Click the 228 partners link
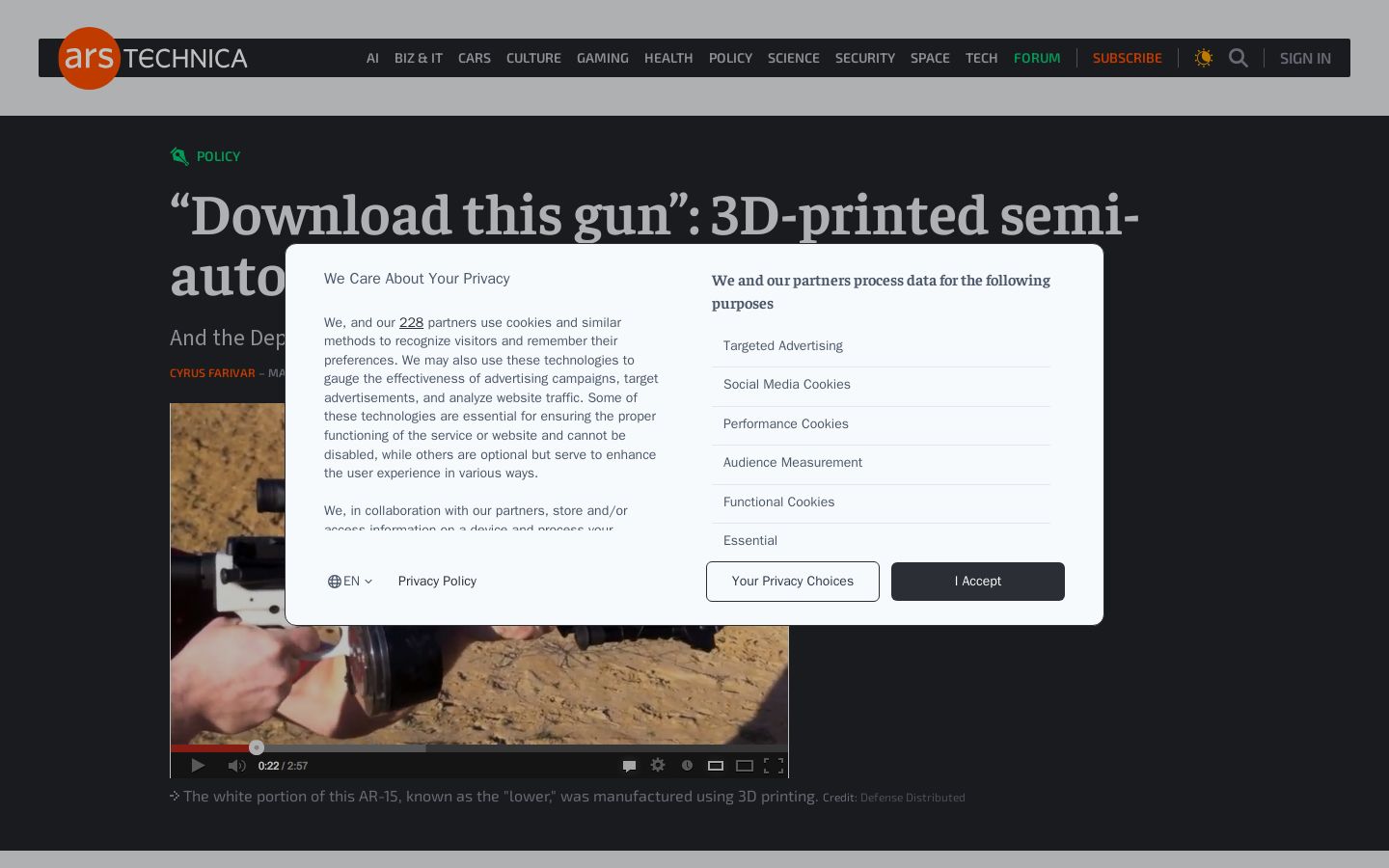The width and height of the screenshot is (1389, 868). pyautogui.click(x=411, y=322)
